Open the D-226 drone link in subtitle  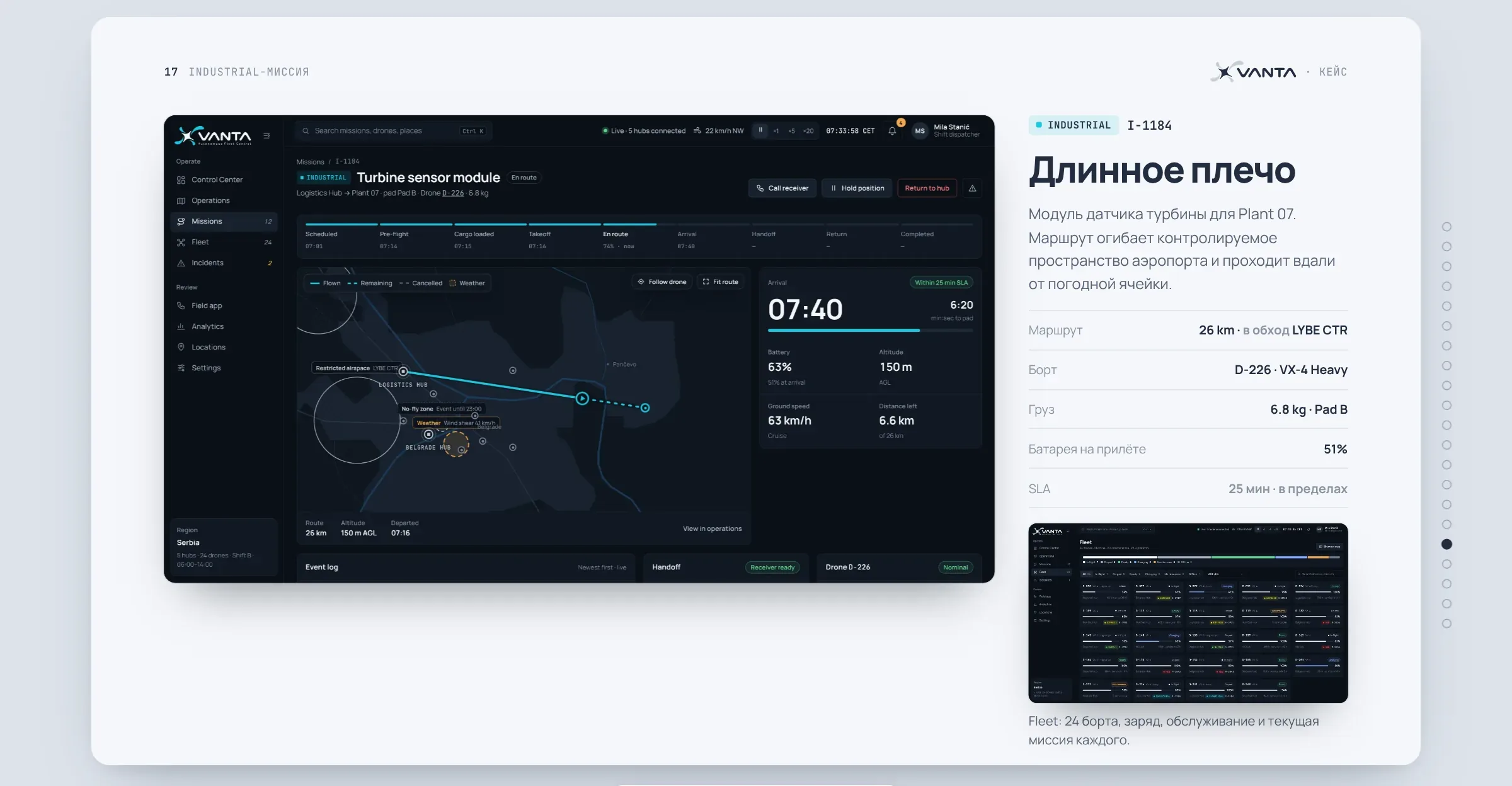452,193
